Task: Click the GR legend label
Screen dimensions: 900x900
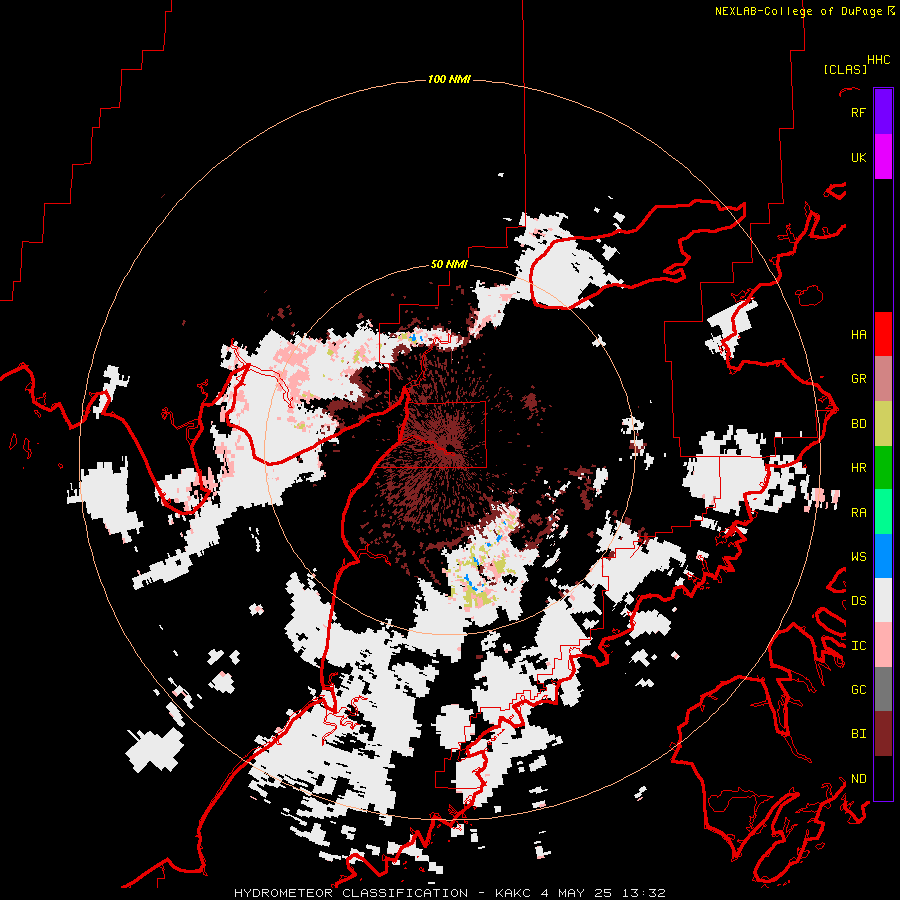Action: tap(858, 379)
